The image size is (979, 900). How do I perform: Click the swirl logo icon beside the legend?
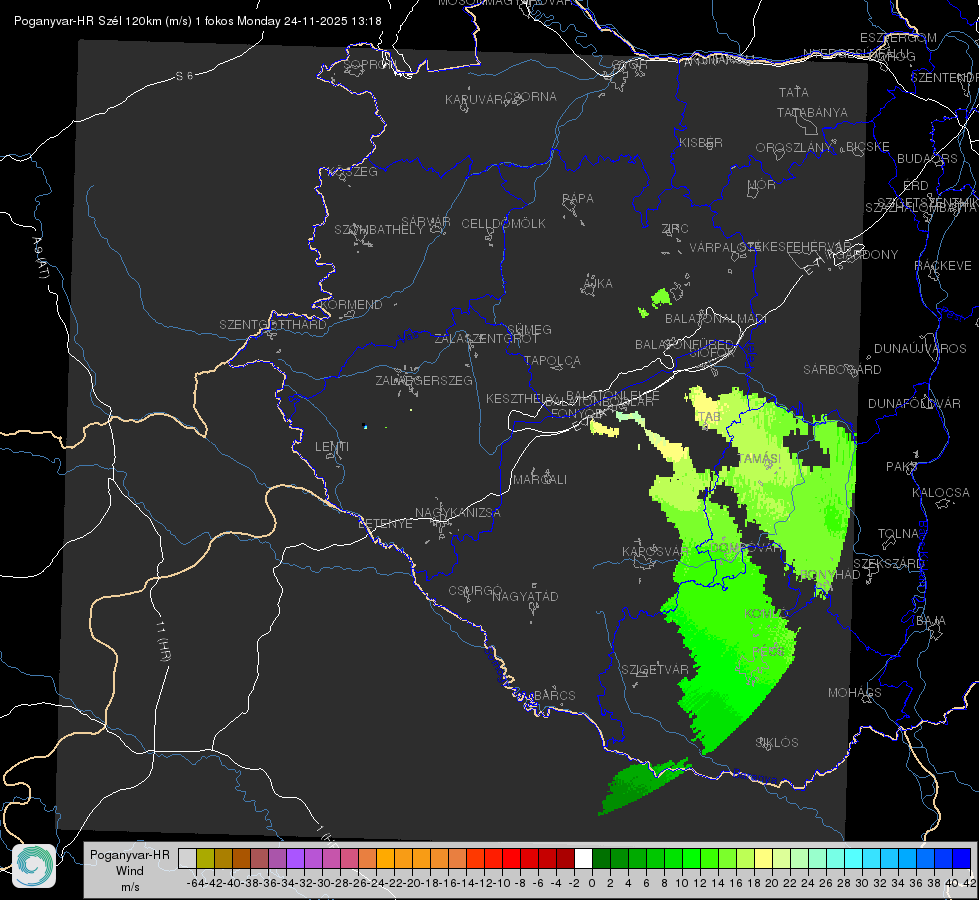point(34,866)
